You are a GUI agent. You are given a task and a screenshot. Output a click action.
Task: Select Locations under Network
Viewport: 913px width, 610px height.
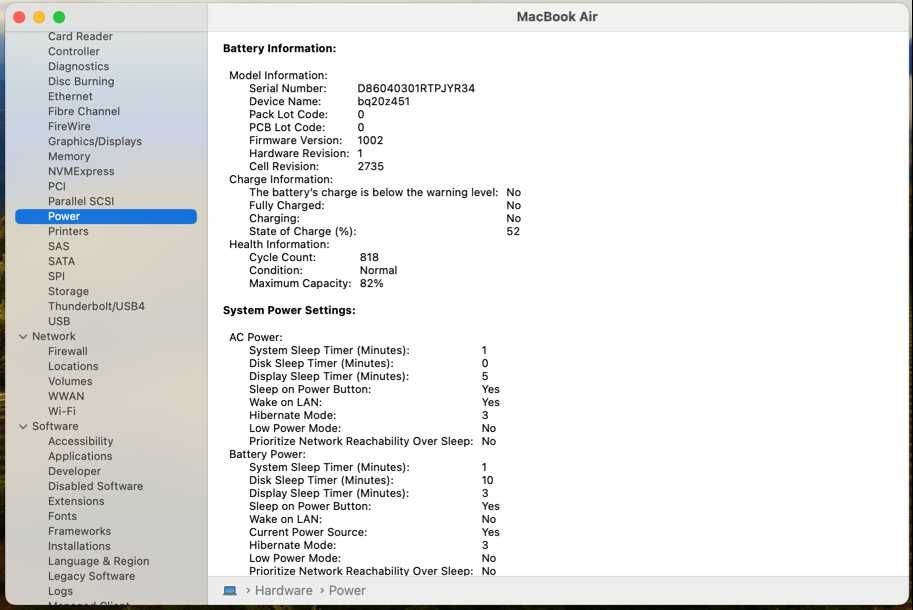pyautogui.click(x=73, y=366)
